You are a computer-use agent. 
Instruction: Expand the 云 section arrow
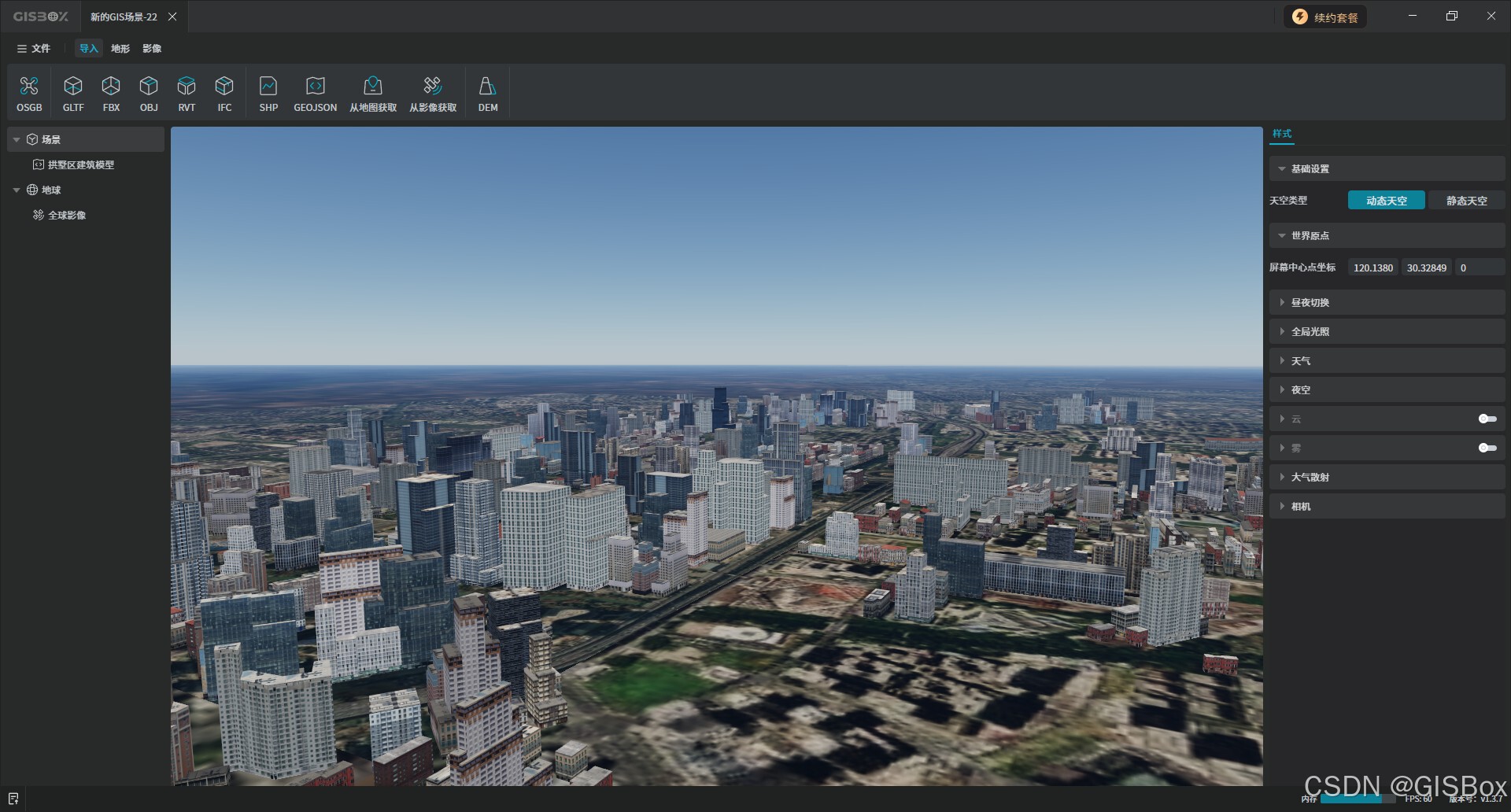(x=1282, y=419)
